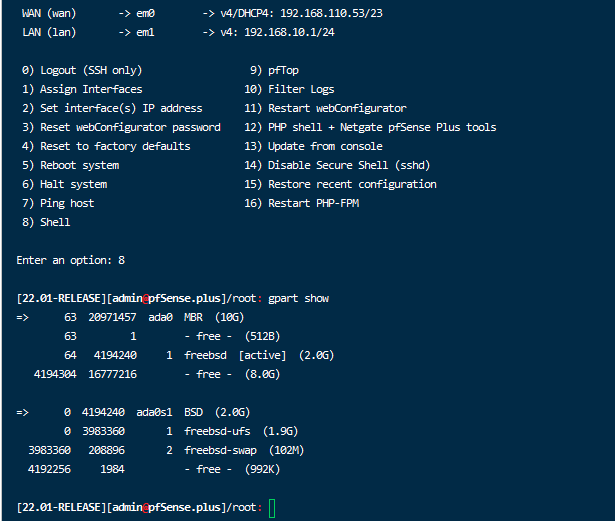This screenshot has height=521, width=615.
Task: Click the "freebsd-swap" partition row
Action: [222, 450]
